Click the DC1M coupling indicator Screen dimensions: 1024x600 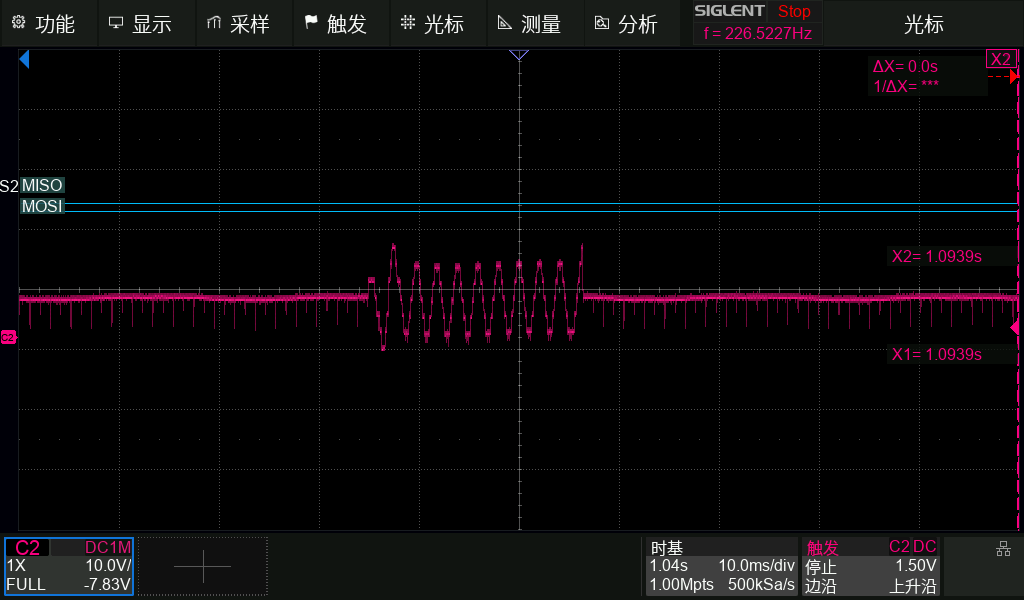coord(108,548)
